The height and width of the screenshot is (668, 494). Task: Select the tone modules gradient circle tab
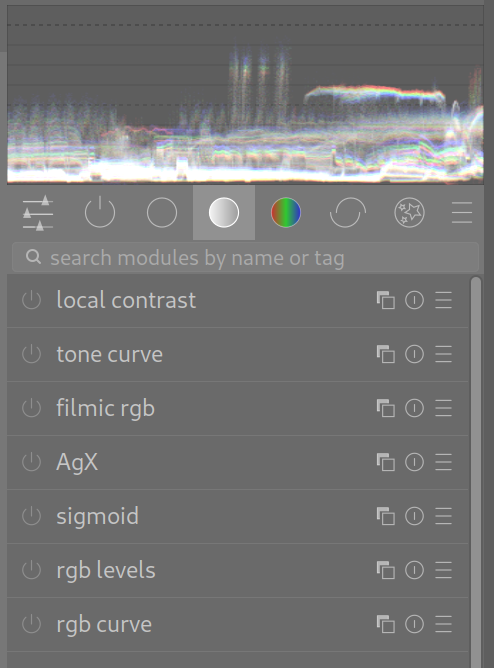coord(224,212)
